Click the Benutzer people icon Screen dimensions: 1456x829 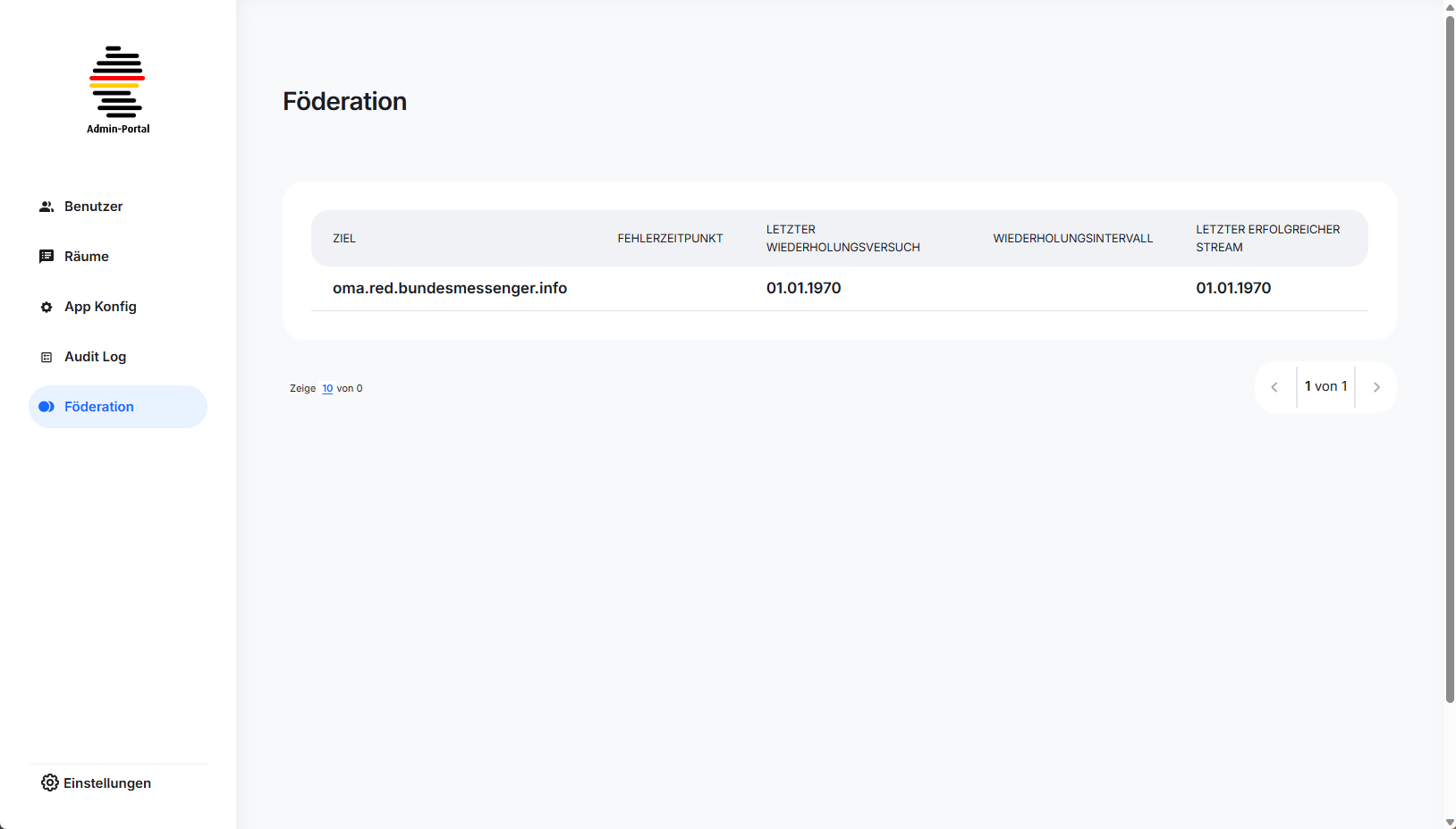(47, 207)
